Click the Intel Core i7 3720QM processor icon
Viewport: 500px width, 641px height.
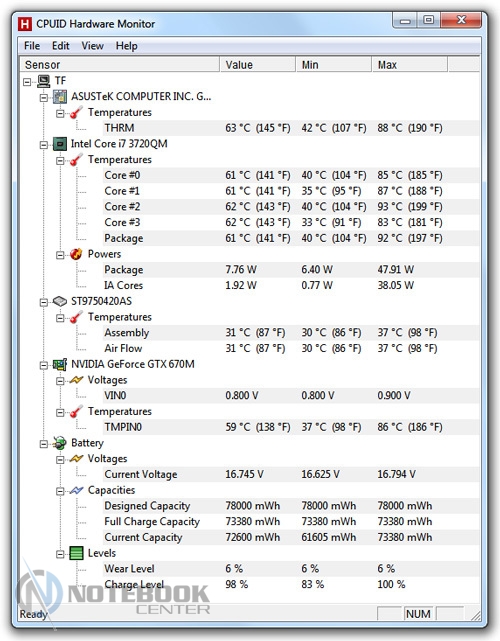click(x=60, y=144)
